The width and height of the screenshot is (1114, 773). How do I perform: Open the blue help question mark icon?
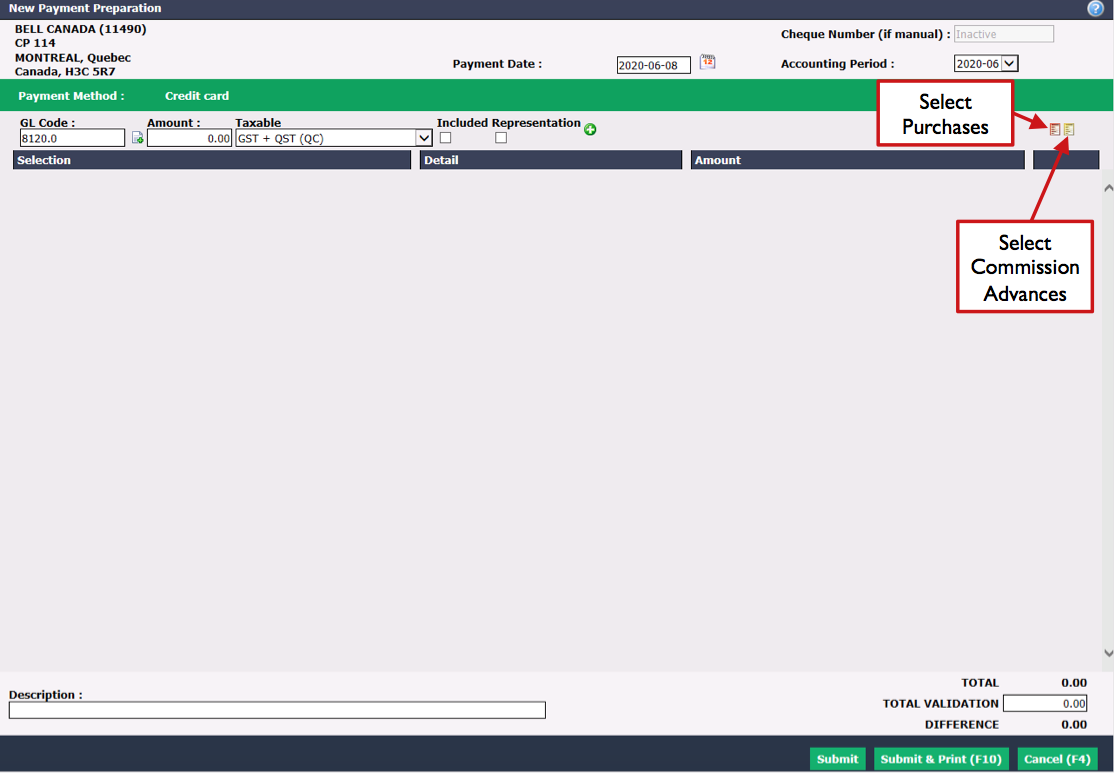(1096, 9)
